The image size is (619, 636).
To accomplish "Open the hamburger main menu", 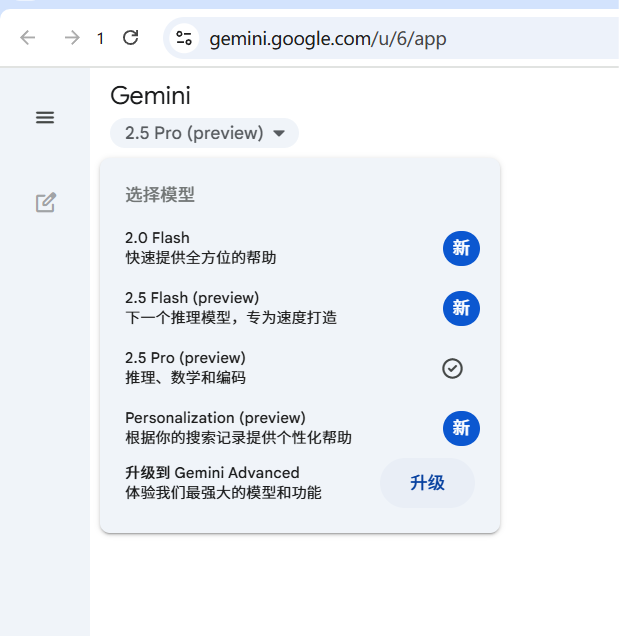I will [x=45, y=118].
